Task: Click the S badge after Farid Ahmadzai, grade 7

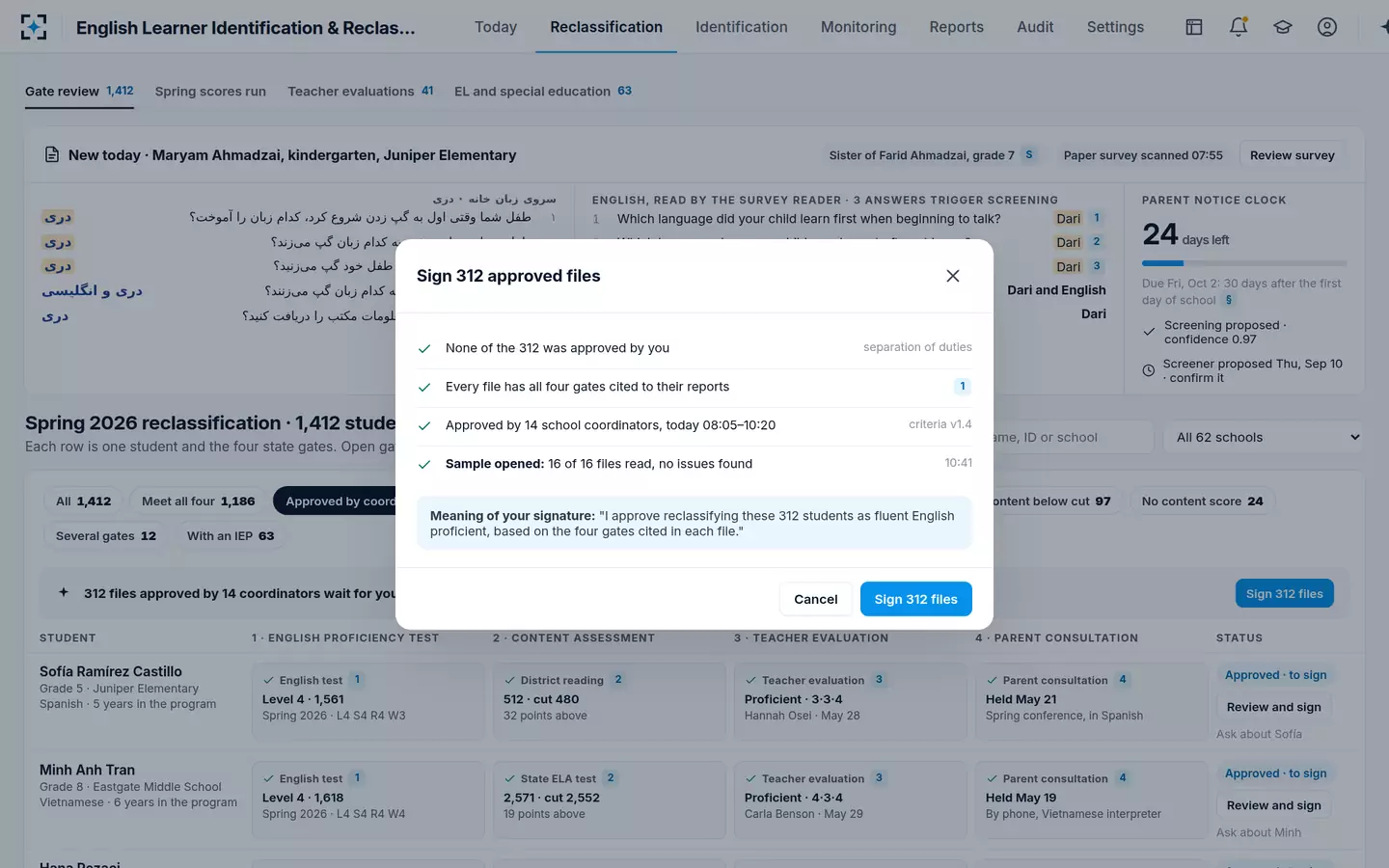Action: point(1029,154)
